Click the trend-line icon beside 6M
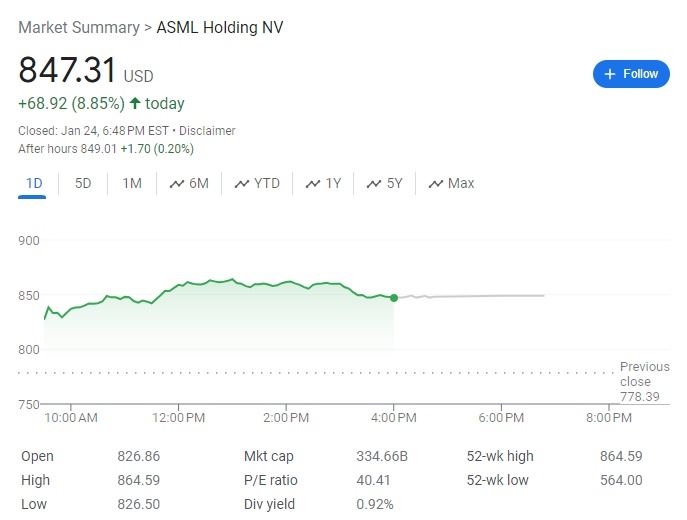Screen dimensions: 687x520 [x=177, y=183]
